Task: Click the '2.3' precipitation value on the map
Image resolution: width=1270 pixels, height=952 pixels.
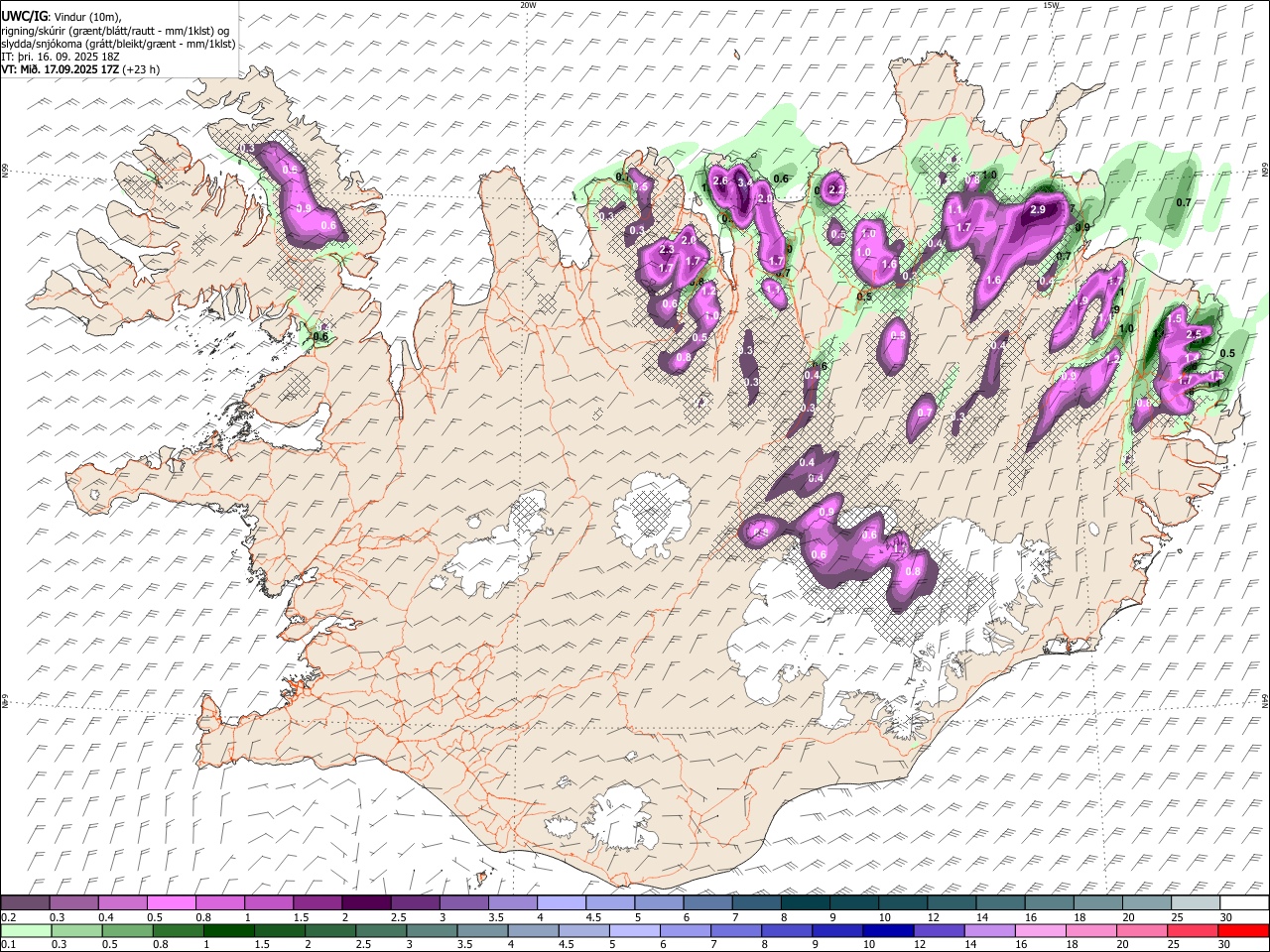Action: pos(666,249)
